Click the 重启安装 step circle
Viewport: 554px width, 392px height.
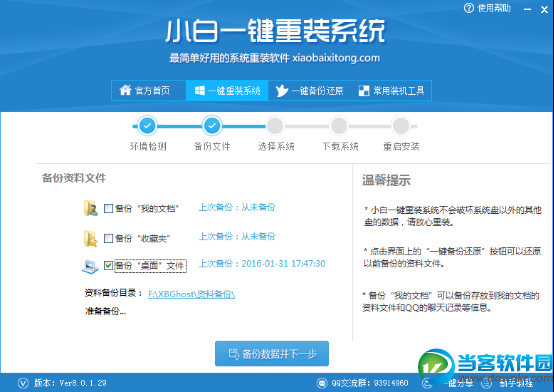click(x=401, y=125)
